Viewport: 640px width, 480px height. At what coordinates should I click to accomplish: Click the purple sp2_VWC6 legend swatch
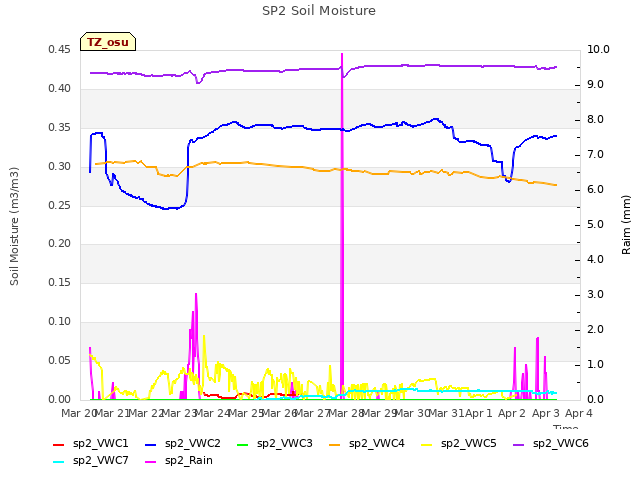tap(519, 444)
